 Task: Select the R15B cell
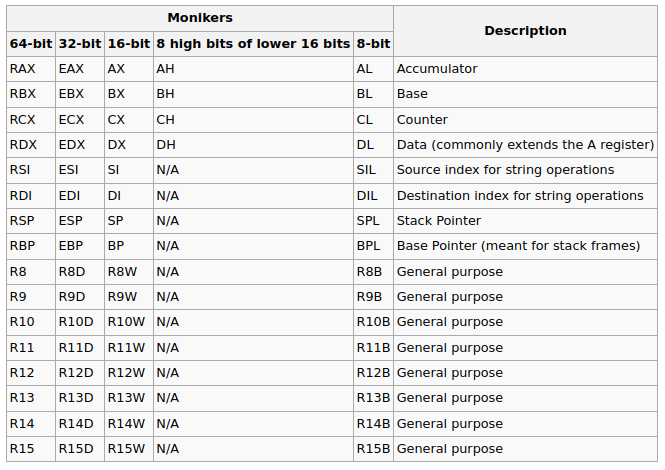(373, 449)
